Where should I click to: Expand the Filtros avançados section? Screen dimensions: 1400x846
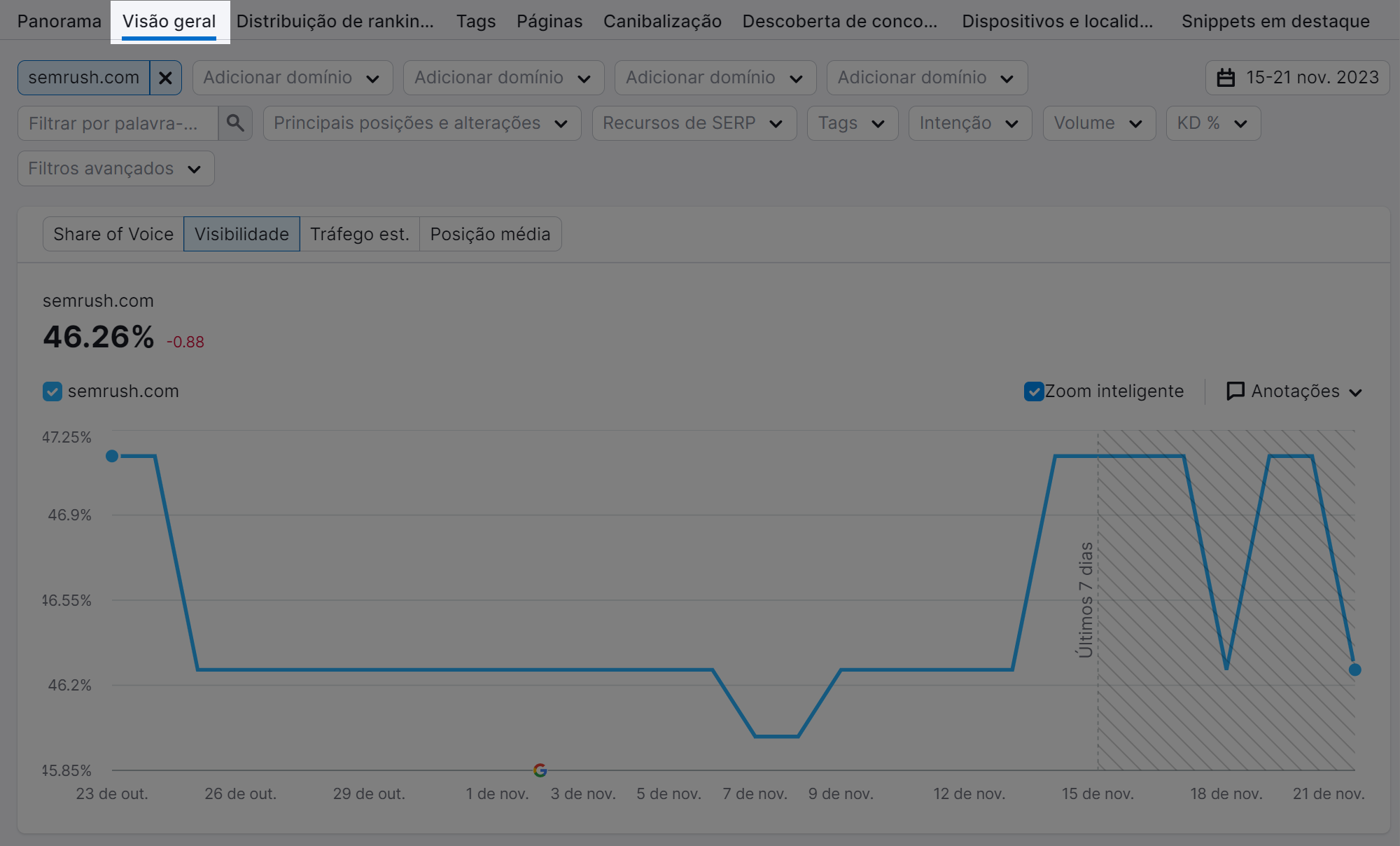(x=115, y=168)
